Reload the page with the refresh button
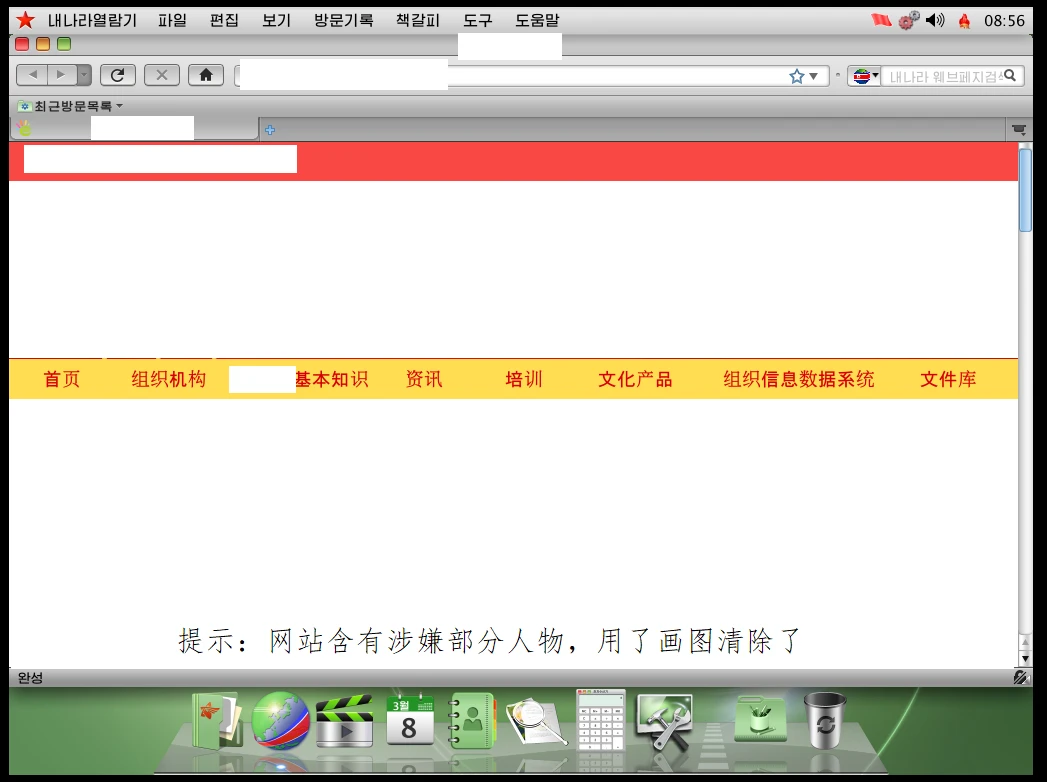Image resolution: width=1047 pixels, height=782 pixels. click(118, 75)
